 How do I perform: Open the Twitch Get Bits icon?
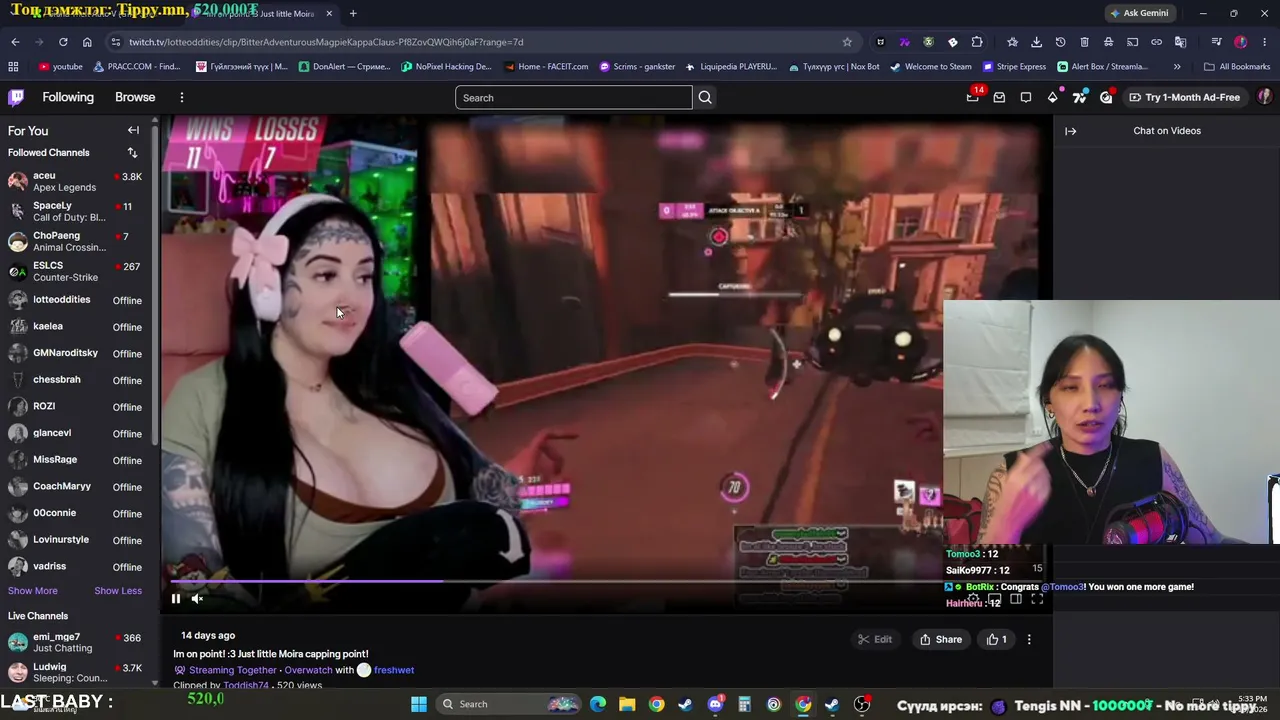[1052, 97]
